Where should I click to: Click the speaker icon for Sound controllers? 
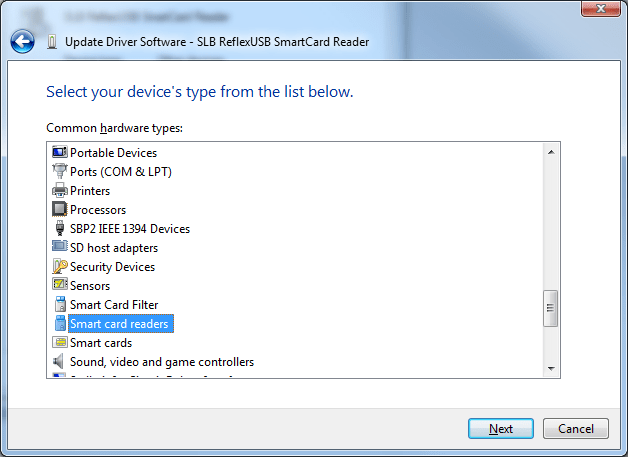pos(59,362)
